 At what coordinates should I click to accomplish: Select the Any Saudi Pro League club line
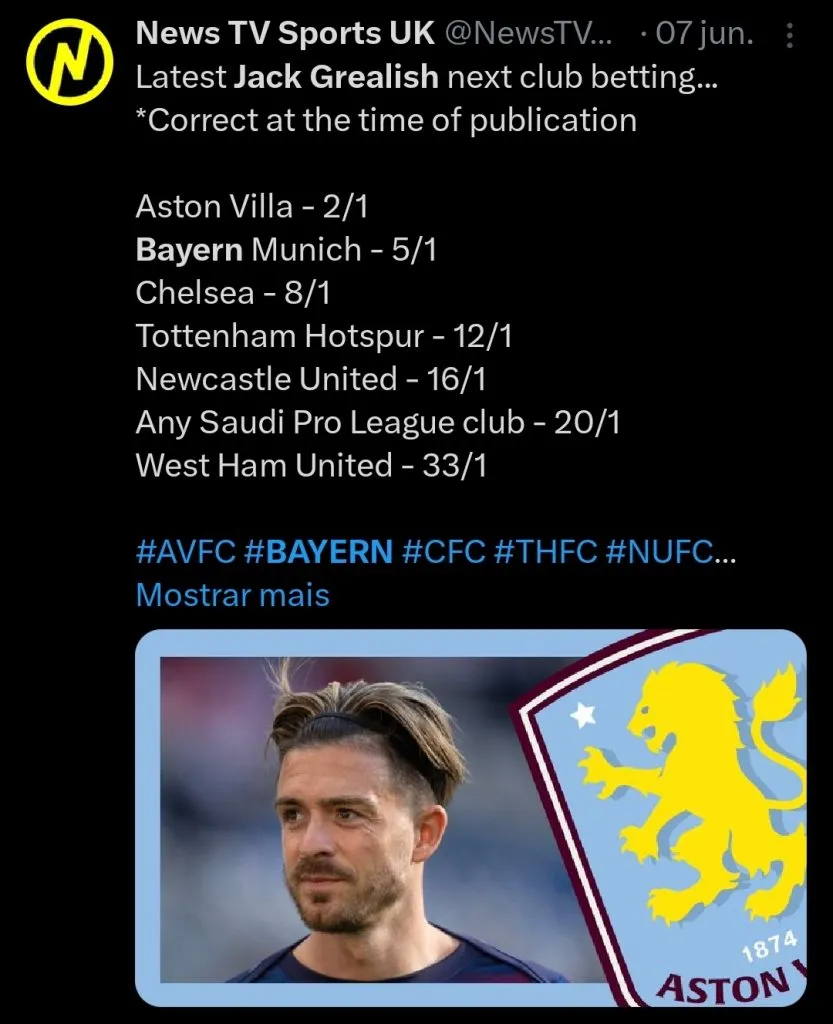coord(378,422)
